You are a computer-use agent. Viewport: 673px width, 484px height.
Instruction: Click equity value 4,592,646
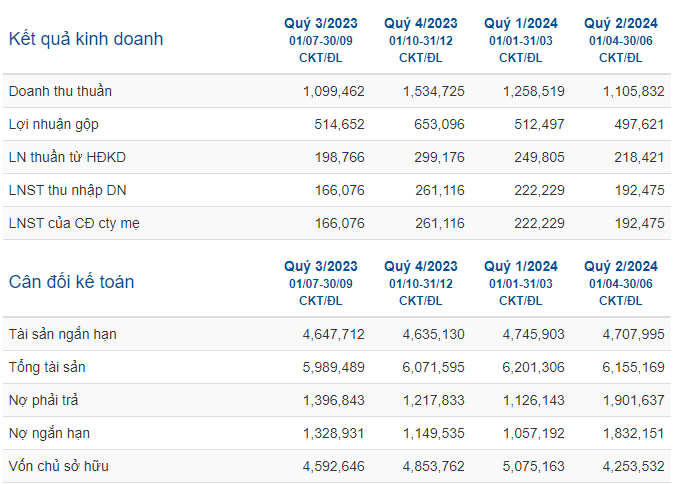(333, 466)
